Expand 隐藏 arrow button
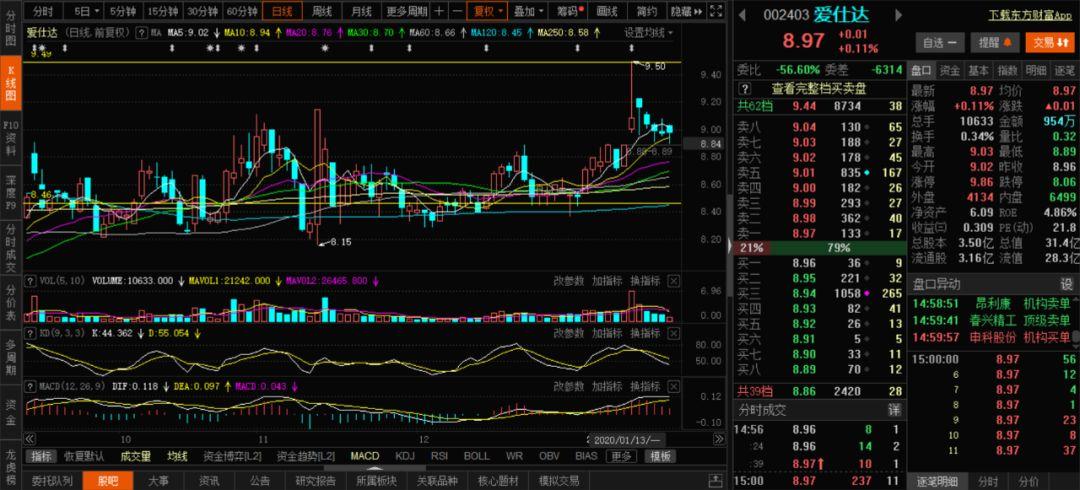The width and height of the screenshot is (1080, 490). pyautogui.click(x=686, y=11)
